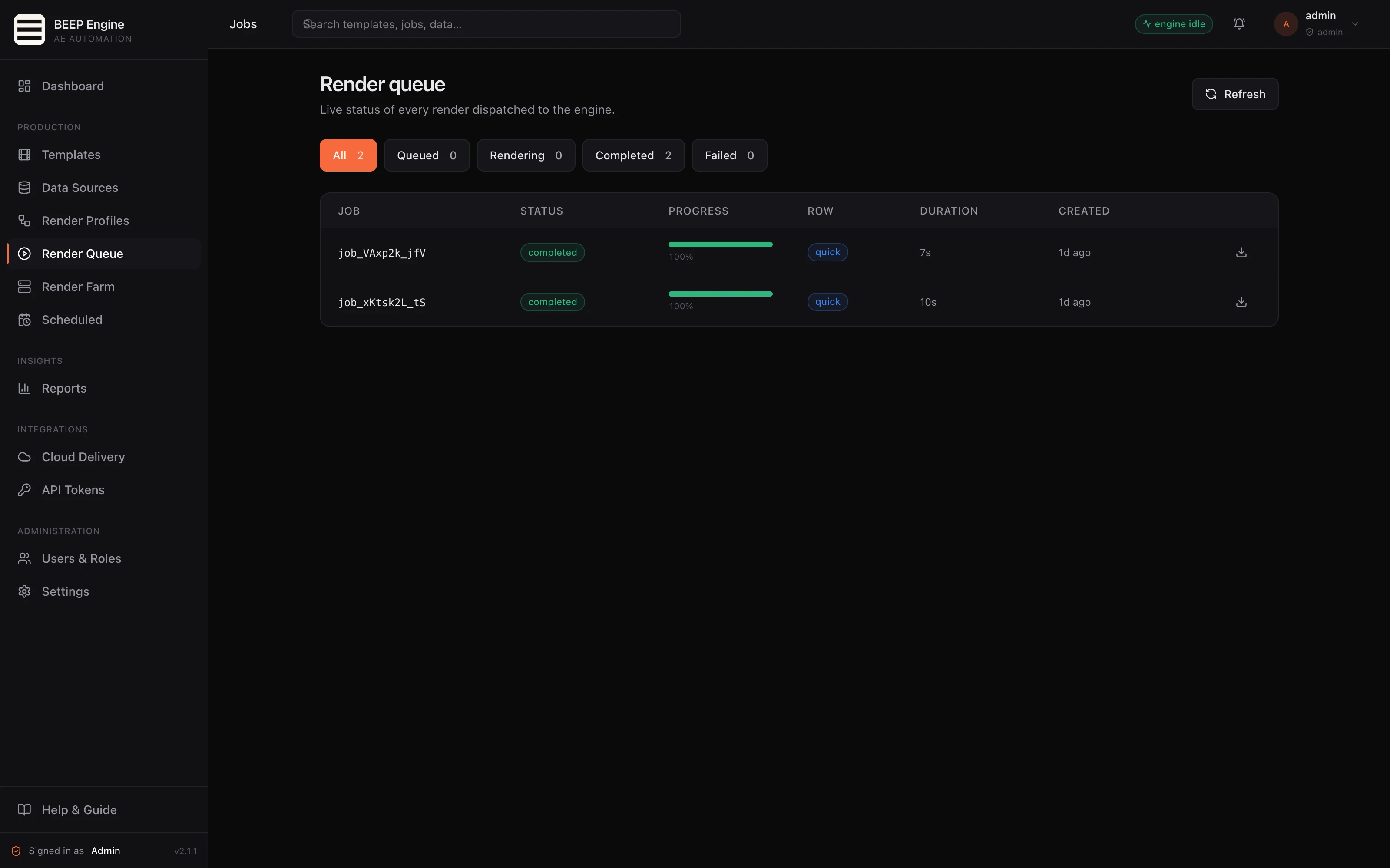Click job name job_xKtsk2L_tS
Screen dimensions: 1390x868
pyautogui.click(x=382, y=303)
